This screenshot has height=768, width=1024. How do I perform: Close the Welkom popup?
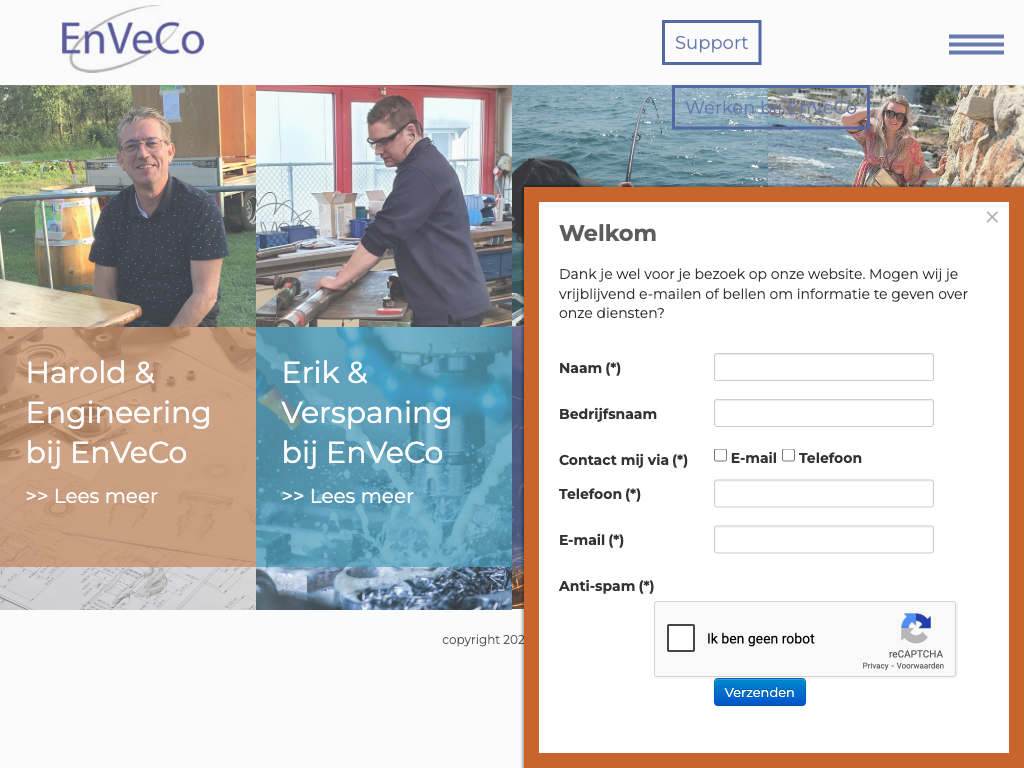pos(992,217)
